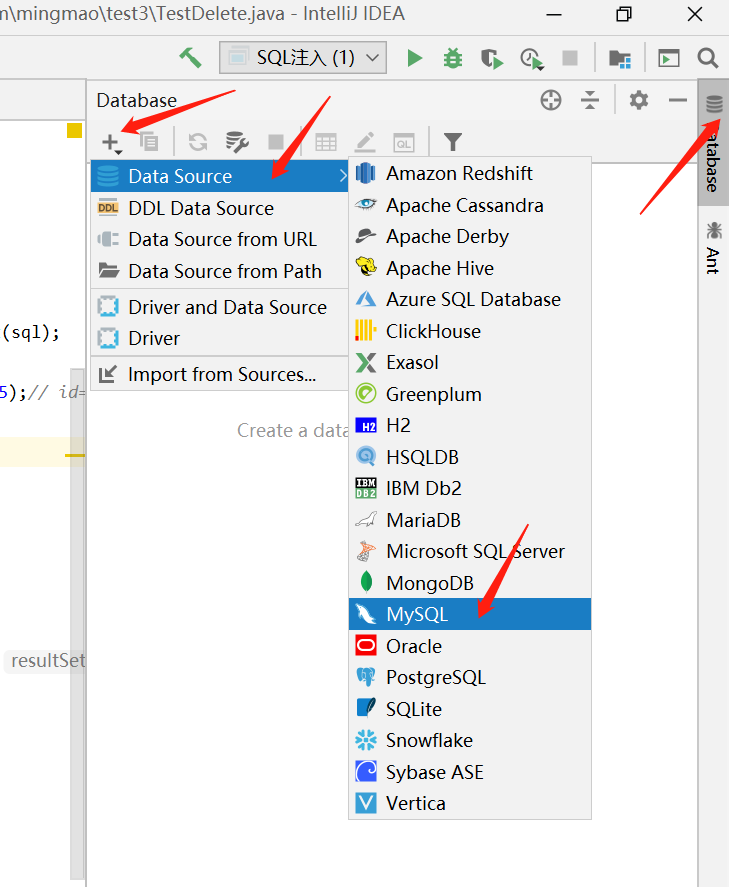Click the green Build hammer icon
Viewport: 729px width, 887px height.
click(191, 58)
